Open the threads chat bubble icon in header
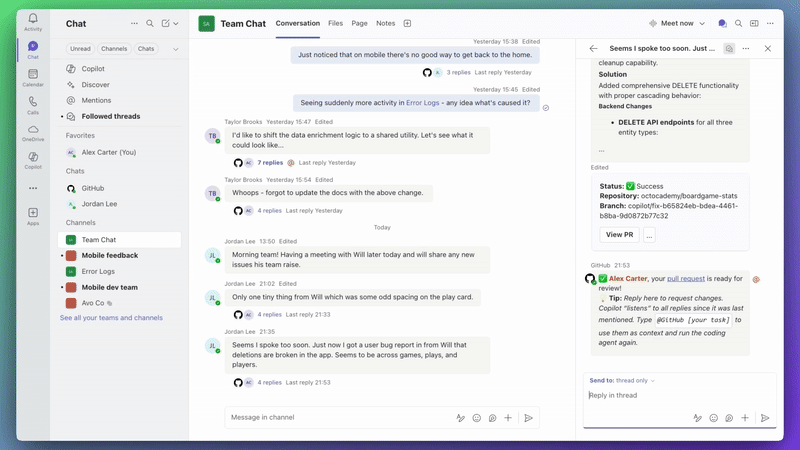 point(722,23)
